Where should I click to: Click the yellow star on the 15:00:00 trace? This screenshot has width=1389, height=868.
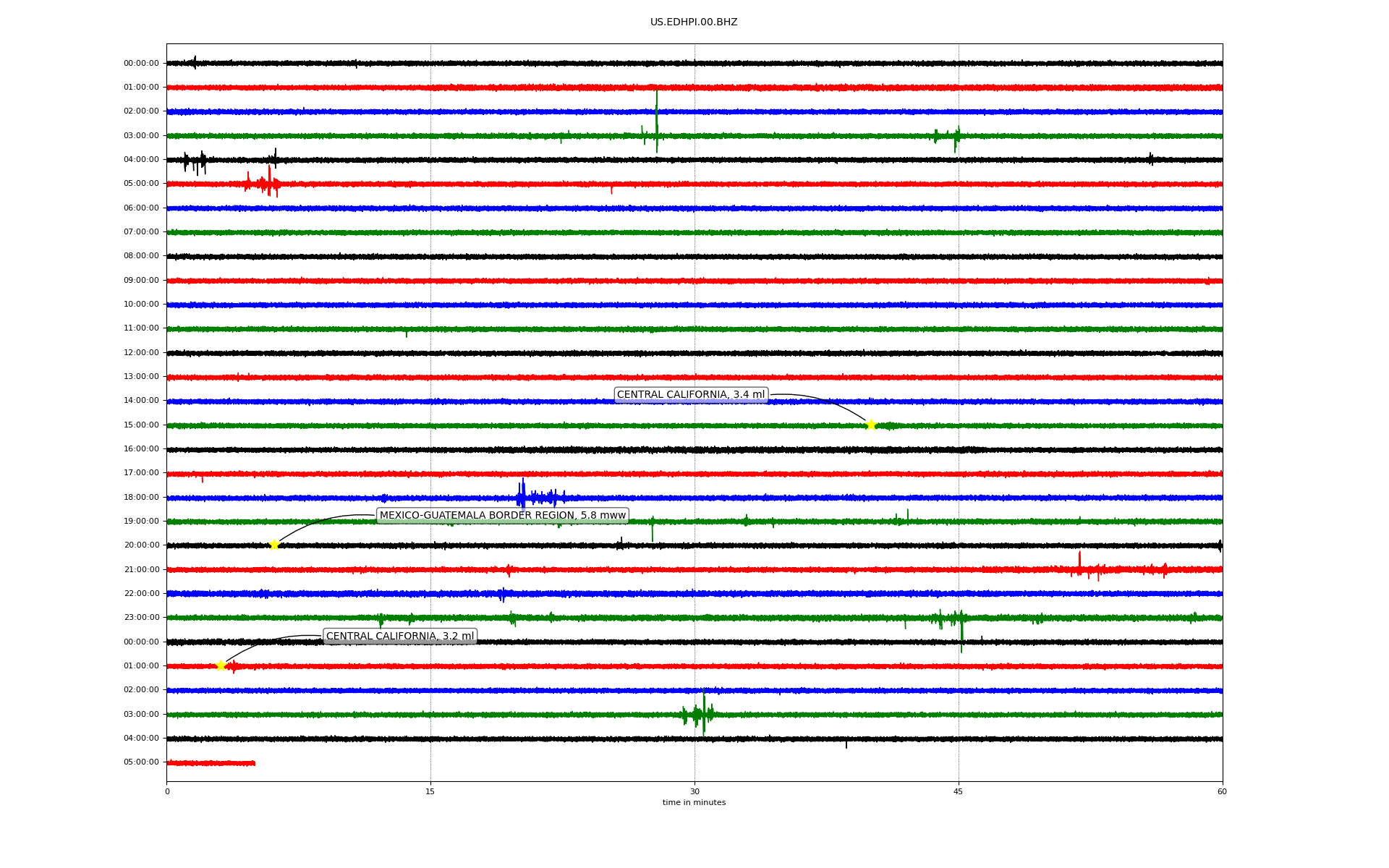coord(871,425)
